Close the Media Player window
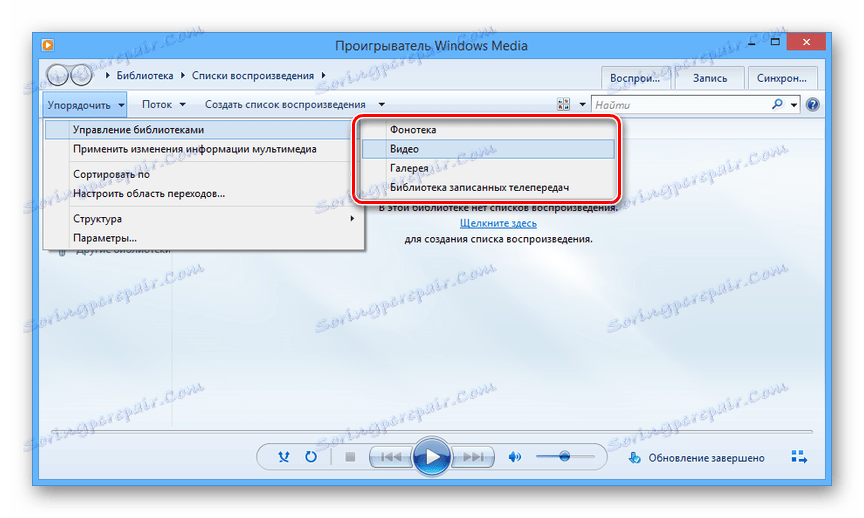 (806, 42)
